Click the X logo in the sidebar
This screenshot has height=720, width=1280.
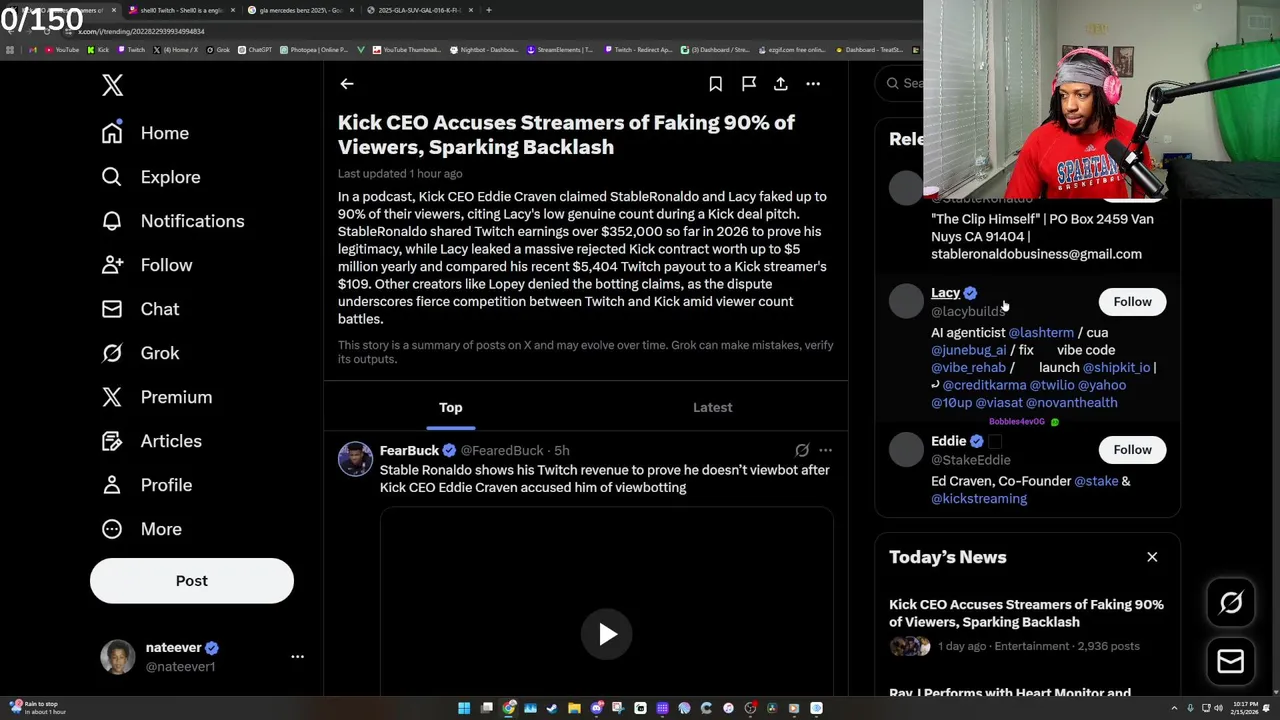[x=112, y=85]
